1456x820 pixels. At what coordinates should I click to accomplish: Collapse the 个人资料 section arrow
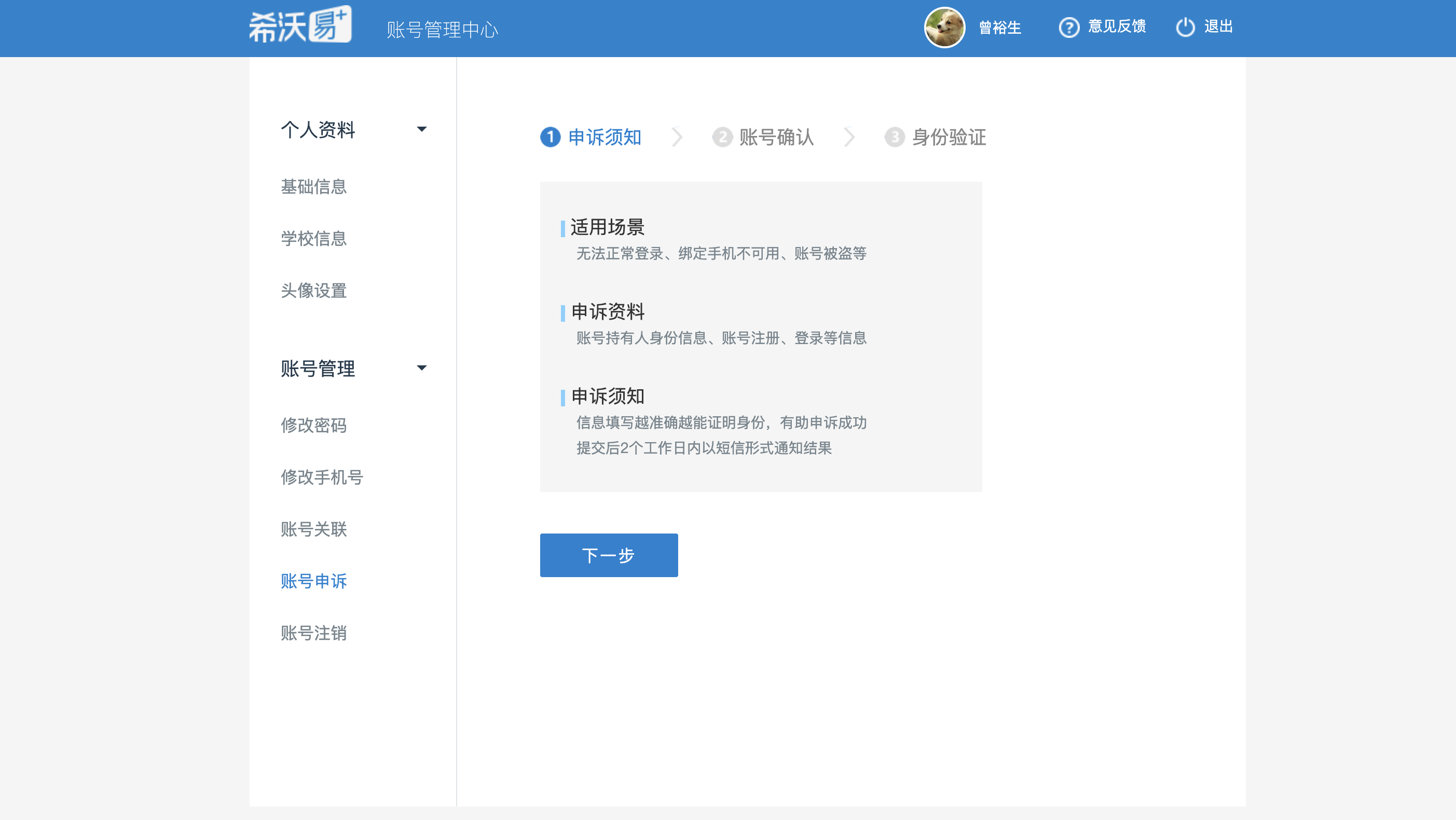click(x=422, y=130)
